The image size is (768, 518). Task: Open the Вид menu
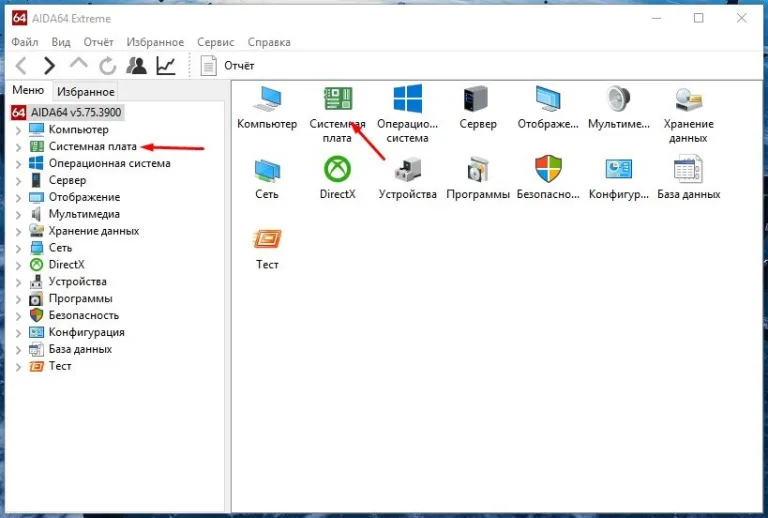tap(61, 42)
